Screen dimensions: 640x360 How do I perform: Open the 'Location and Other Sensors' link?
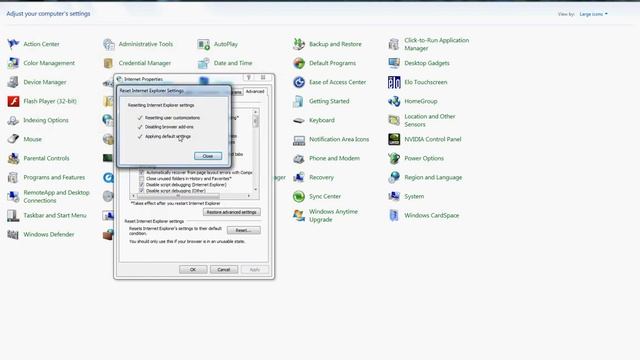430,120
